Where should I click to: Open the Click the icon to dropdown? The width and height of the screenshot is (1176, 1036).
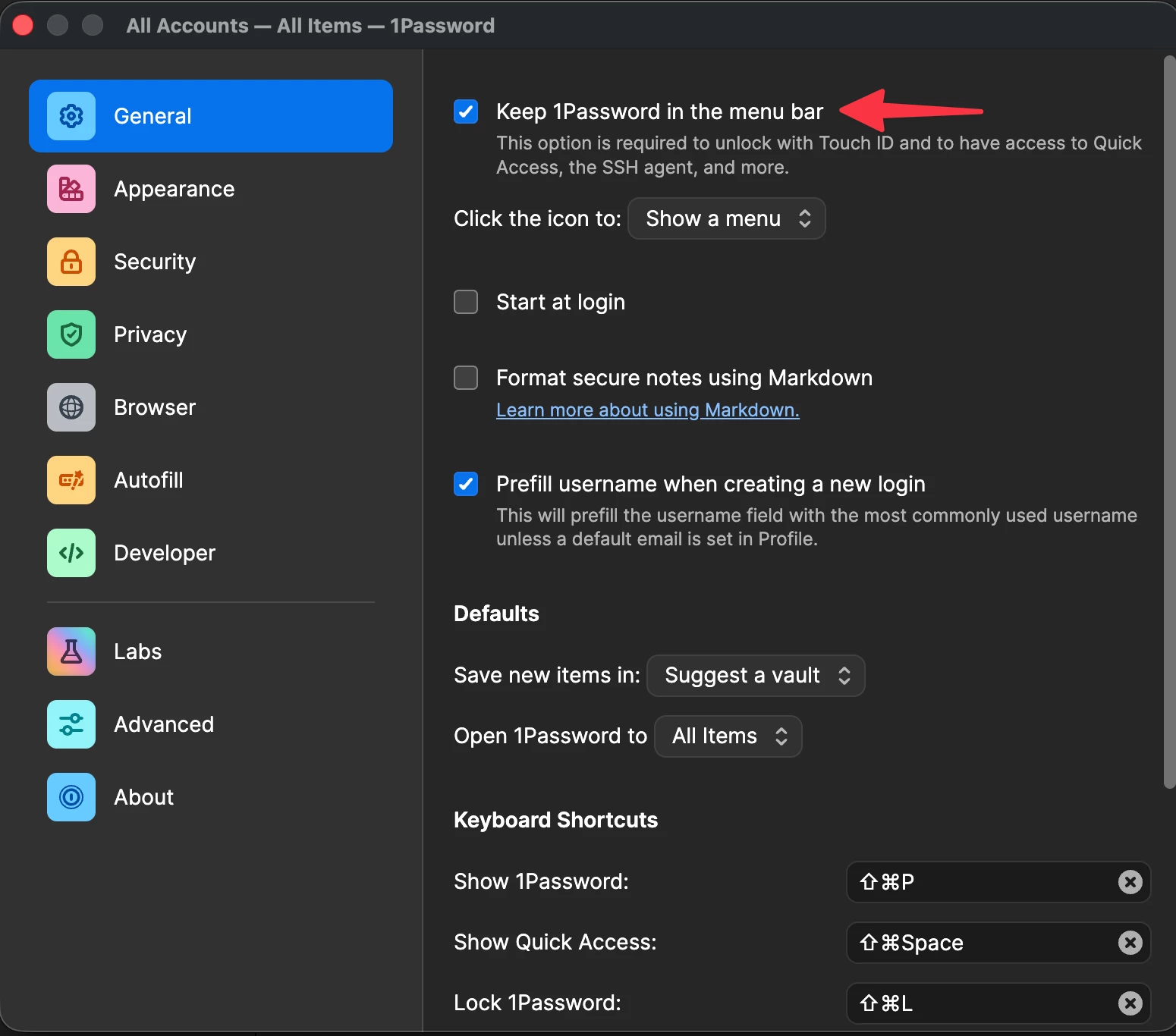(x=727, y=218)
